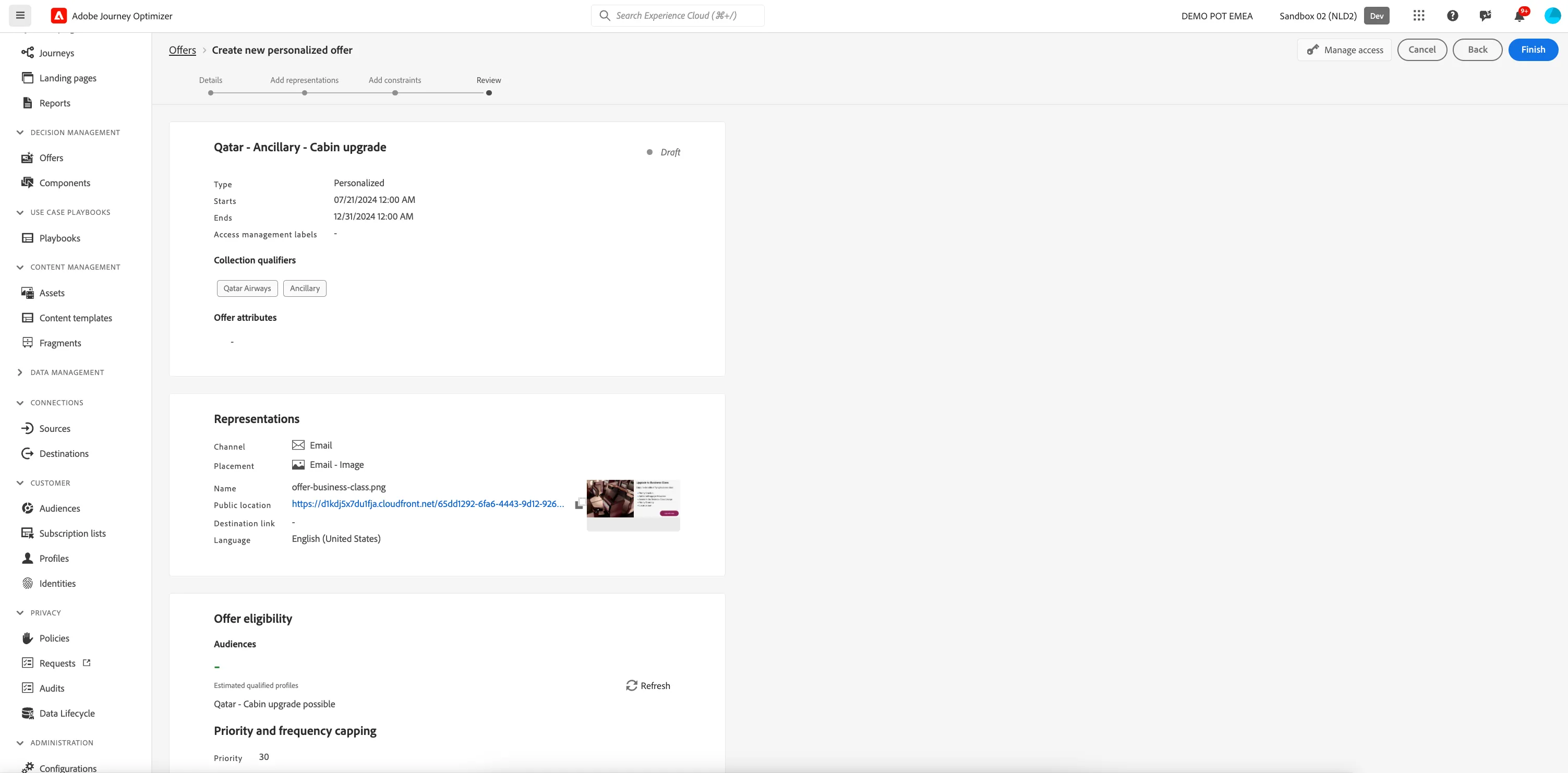Click the Identities fingerprint icon

(28, 583)
